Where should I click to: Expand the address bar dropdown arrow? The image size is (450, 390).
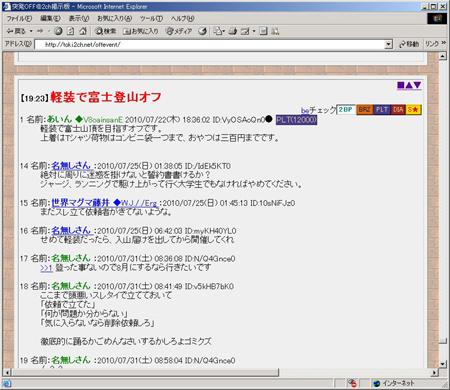pos(388,44)
